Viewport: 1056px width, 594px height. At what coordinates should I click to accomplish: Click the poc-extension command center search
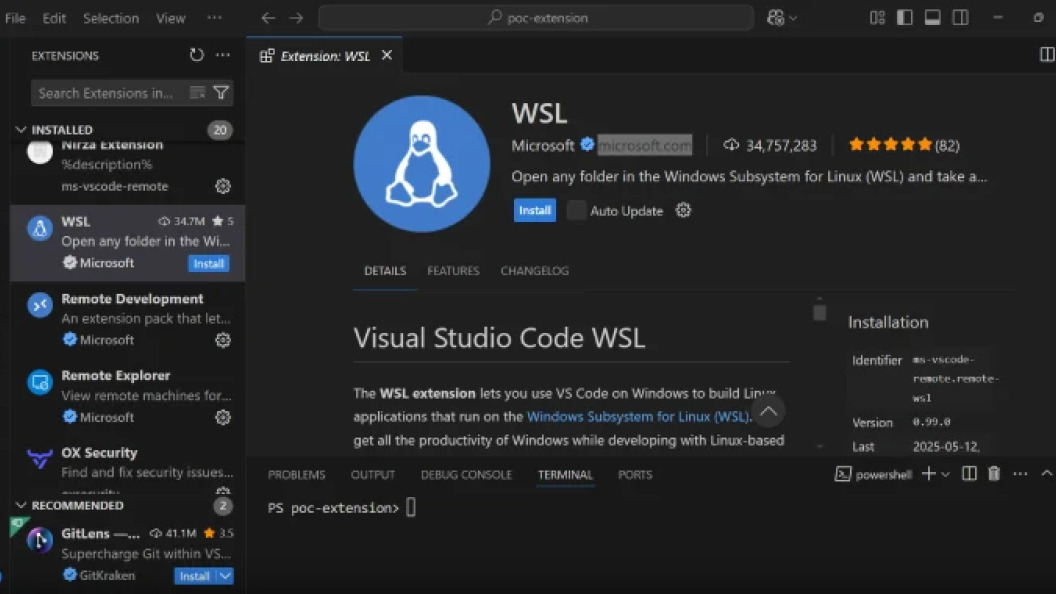(x=536, y=18)
